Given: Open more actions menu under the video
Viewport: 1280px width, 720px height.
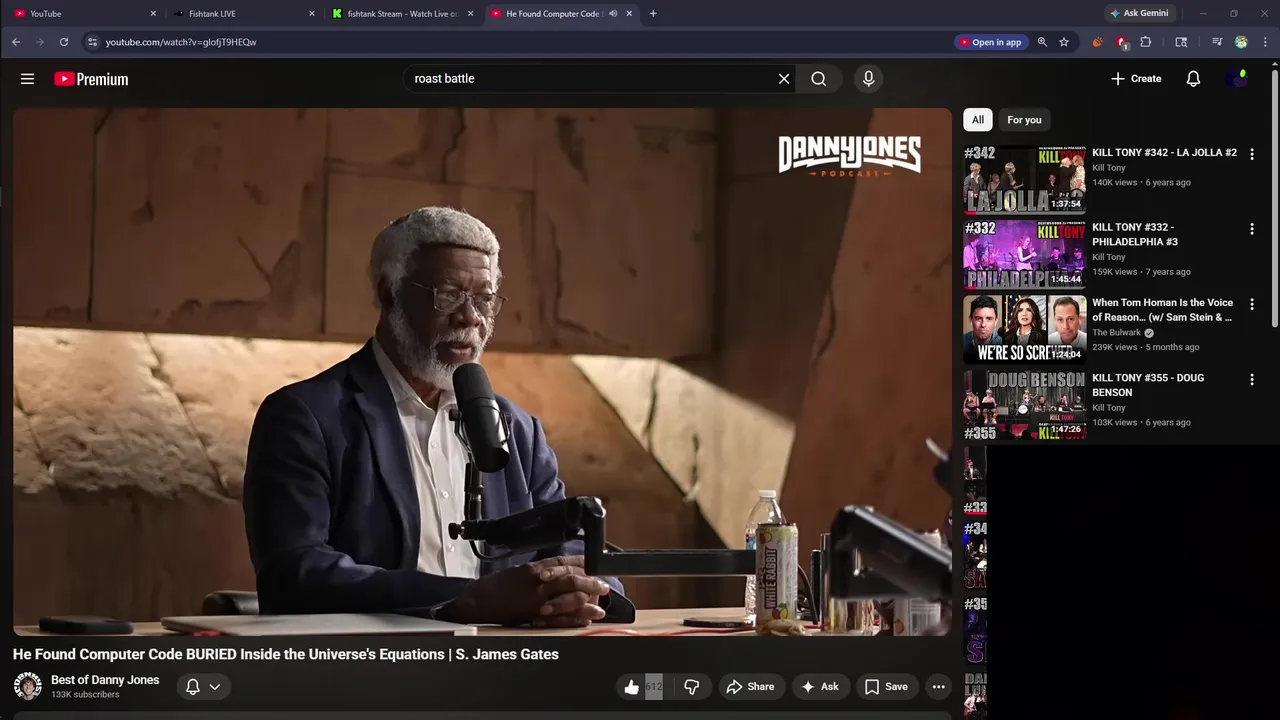Looking at the screenshot, I should point(938,687).
